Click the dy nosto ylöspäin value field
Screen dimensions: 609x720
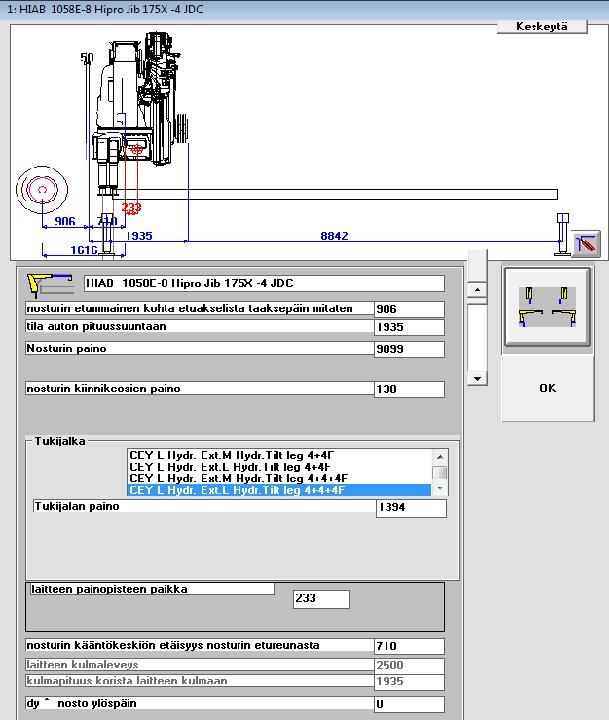[x=409, y=704]
